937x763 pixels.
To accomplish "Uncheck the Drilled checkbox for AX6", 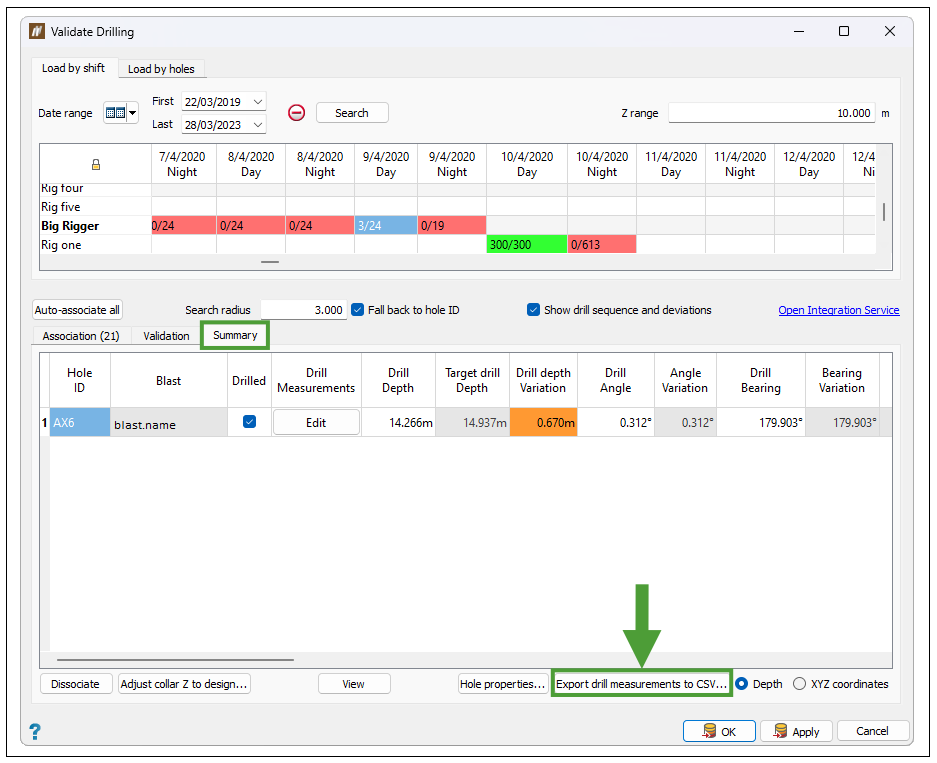I will tap(249, 422).
